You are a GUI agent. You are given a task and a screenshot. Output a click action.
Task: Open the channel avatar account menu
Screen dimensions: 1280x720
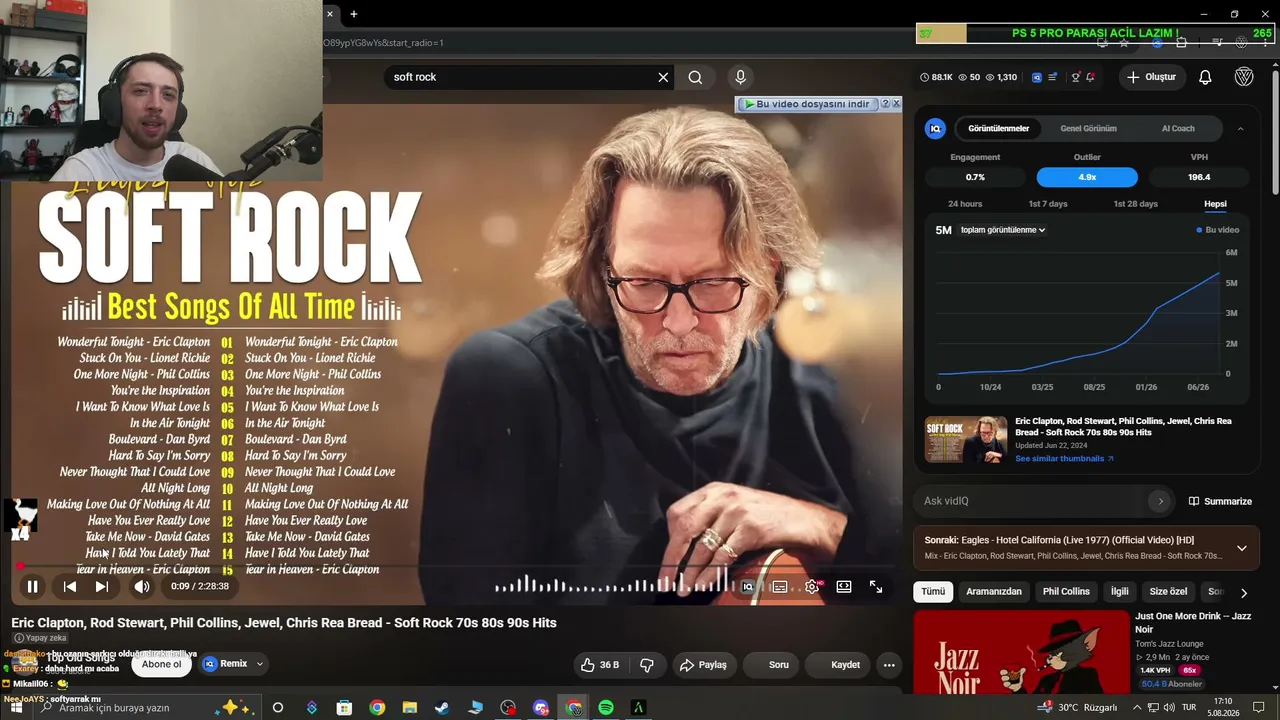click(x=1244, y=77)
